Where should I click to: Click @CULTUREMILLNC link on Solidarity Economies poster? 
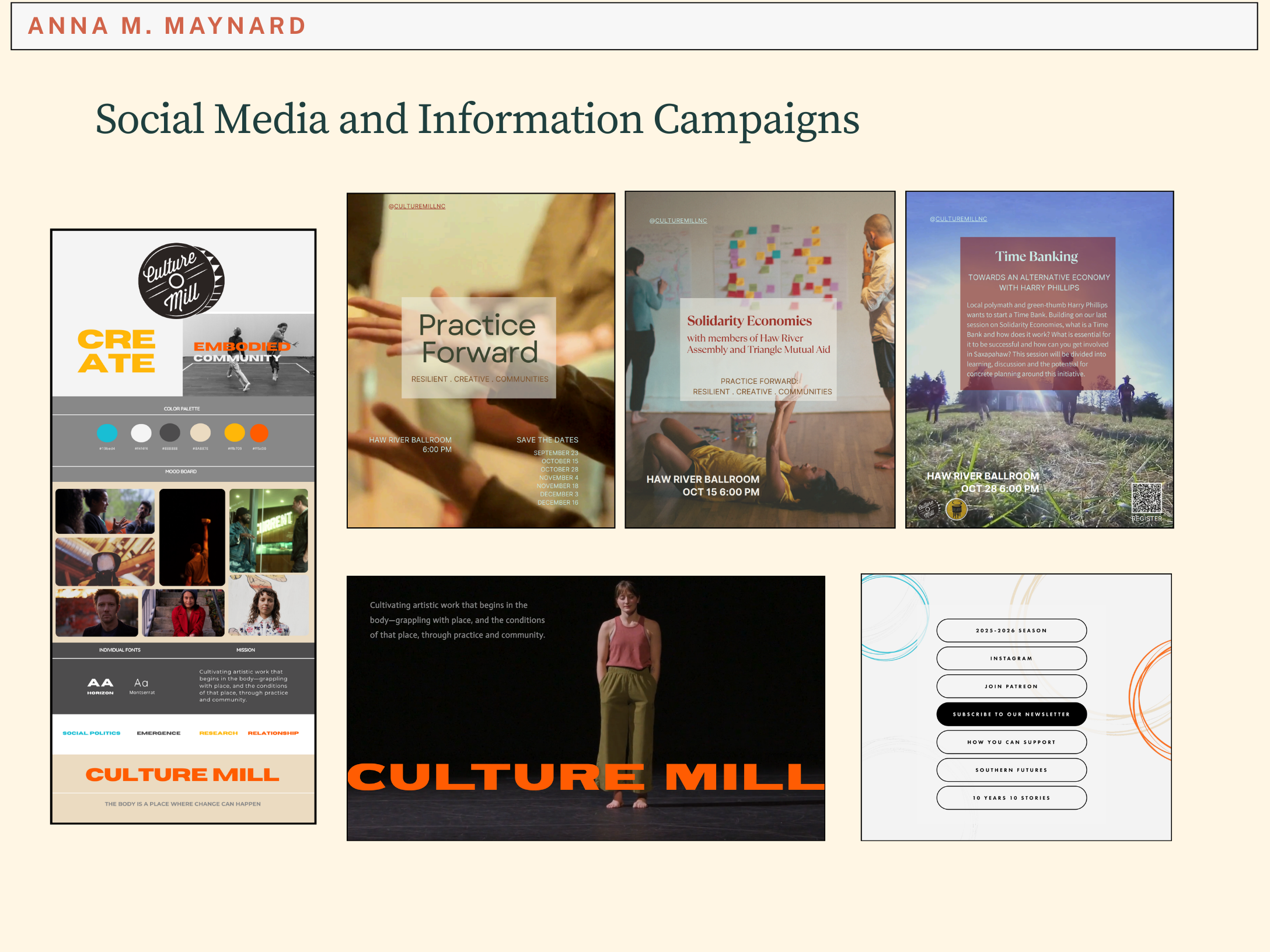[678, 221]
